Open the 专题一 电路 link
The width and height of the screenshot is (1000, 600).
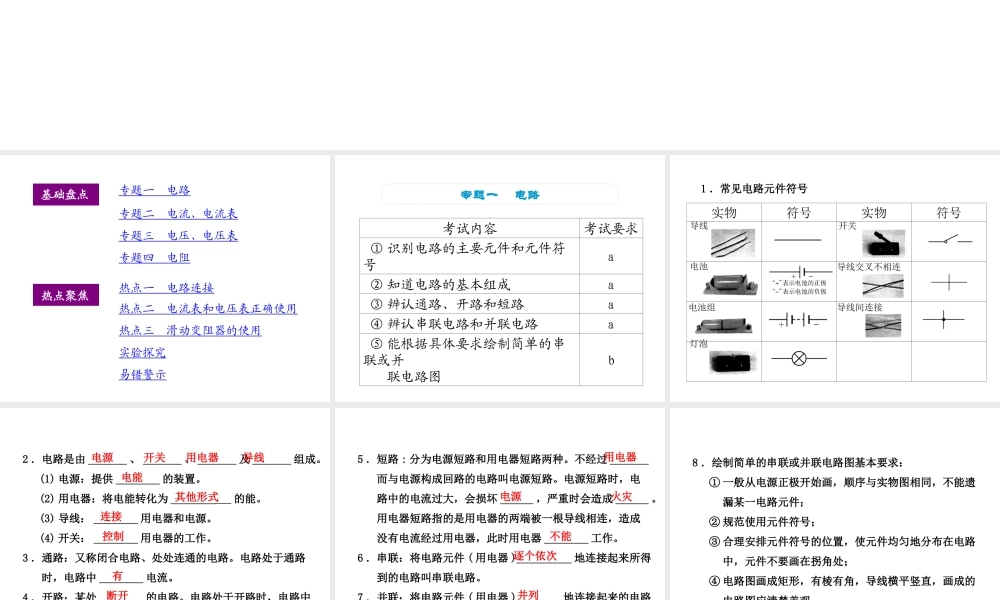point(155,190)
